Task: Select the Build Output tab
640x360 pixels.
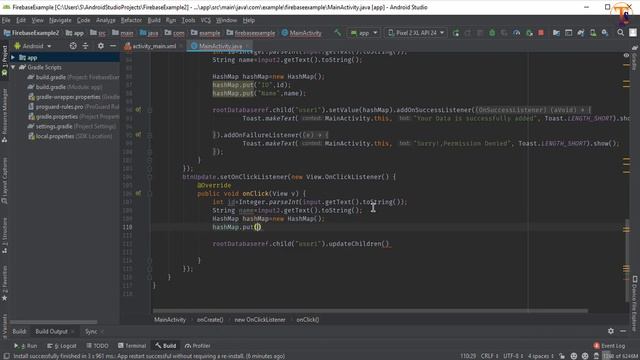Action: (x=51, y=331)
